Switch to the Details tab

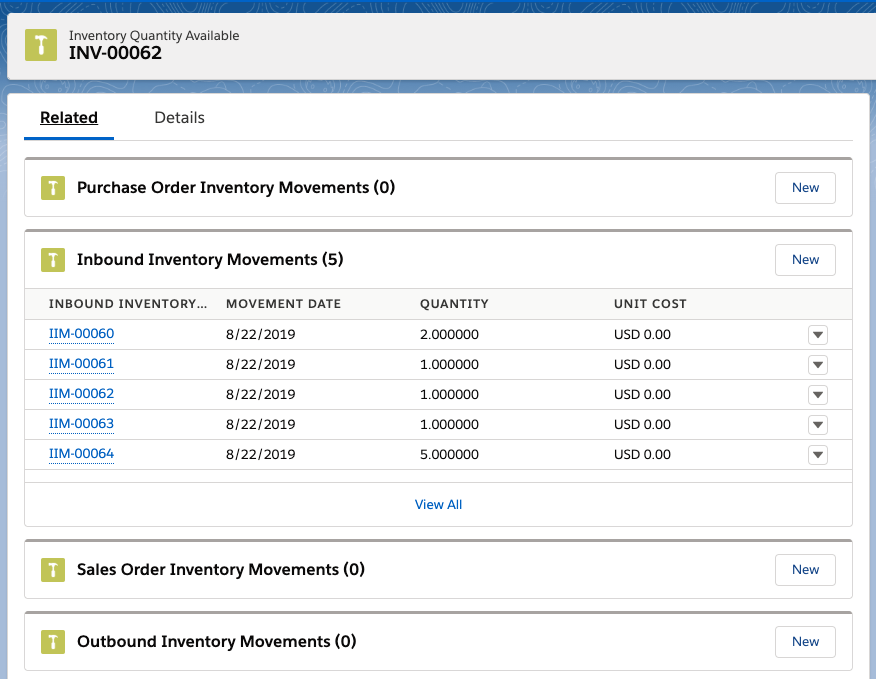(179, 117)
